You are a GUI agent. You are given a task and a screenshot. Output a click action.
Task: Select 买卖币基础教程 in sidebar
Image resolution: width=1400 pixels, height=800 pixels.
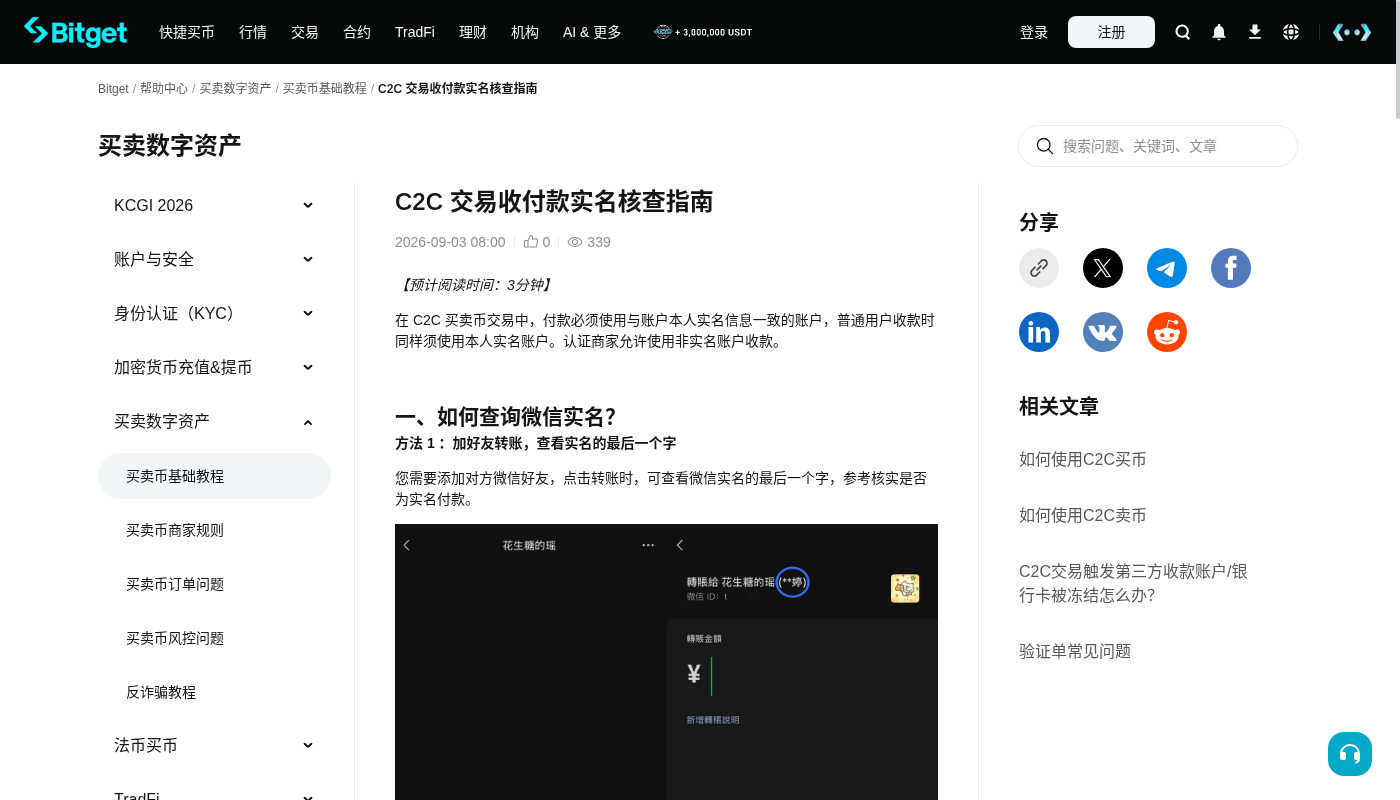(214, 476)
